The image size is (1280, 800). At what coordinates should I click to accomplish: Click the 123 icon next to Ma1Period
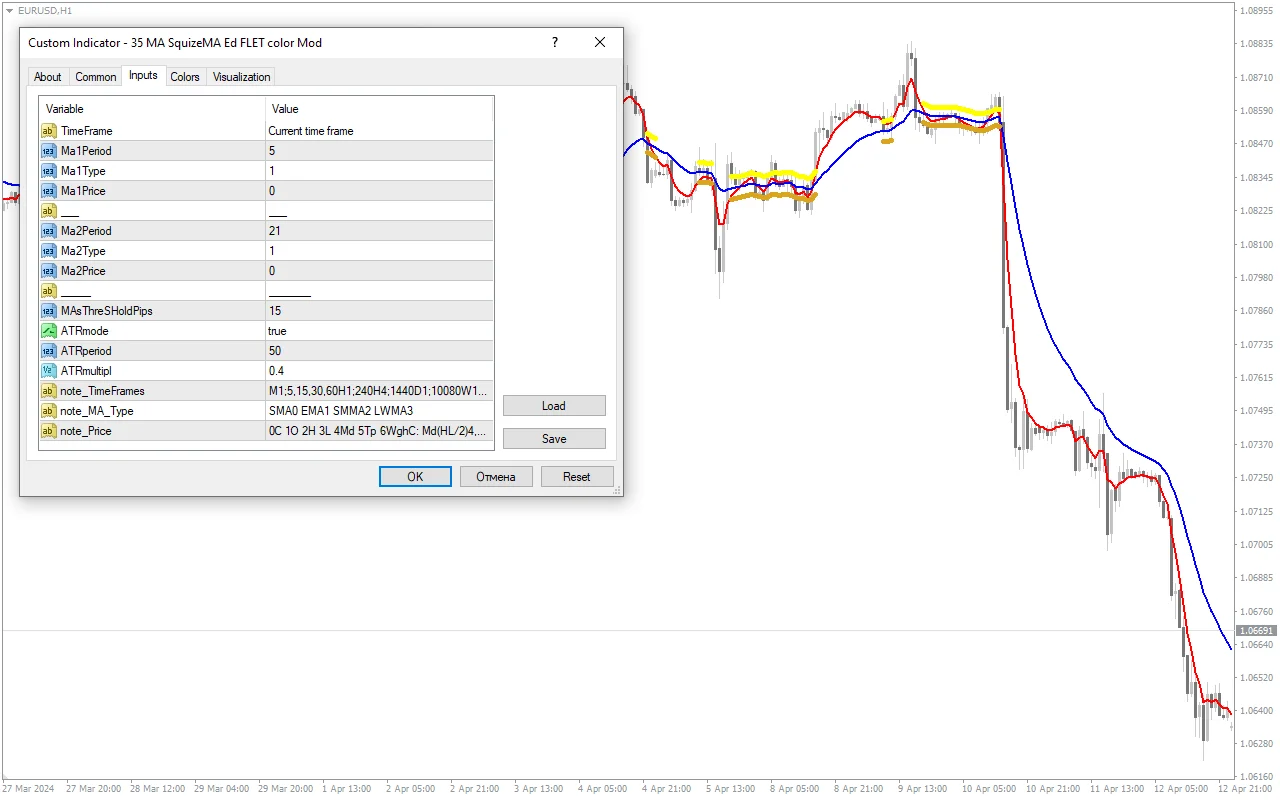[48, 150]
